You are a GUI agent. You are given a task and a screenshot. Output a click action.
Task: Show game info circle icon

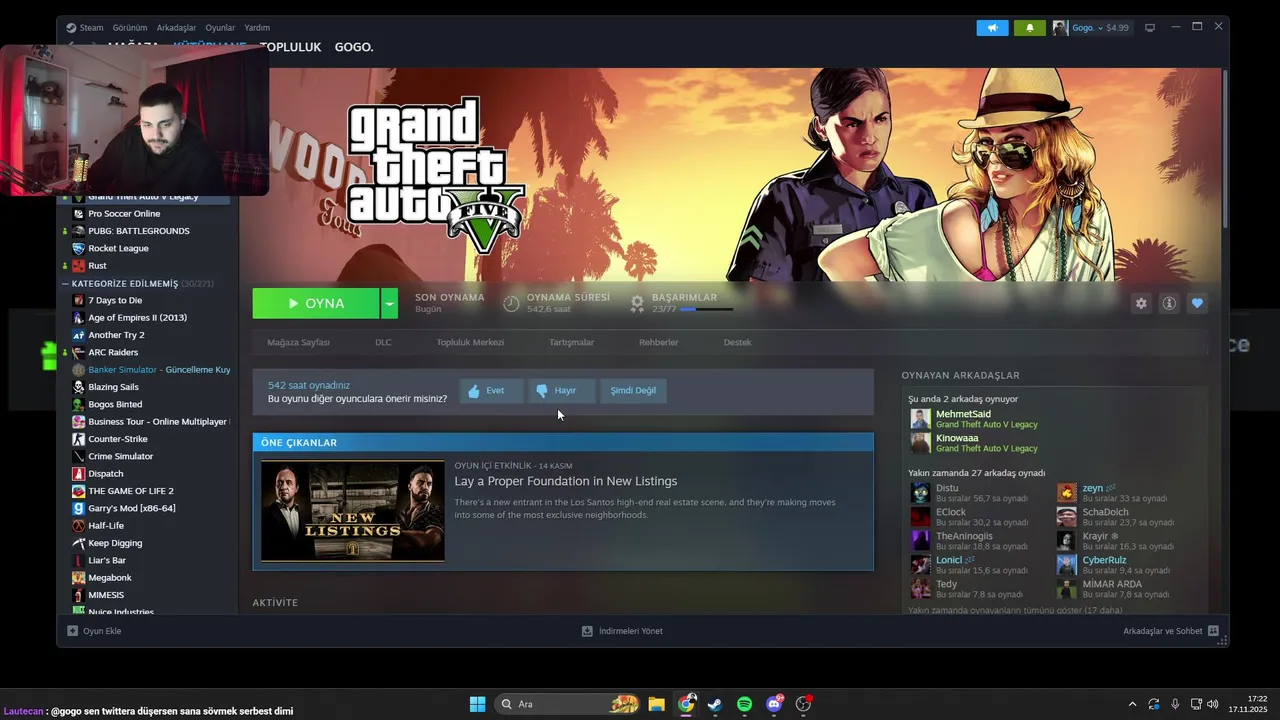[1168, 303]
